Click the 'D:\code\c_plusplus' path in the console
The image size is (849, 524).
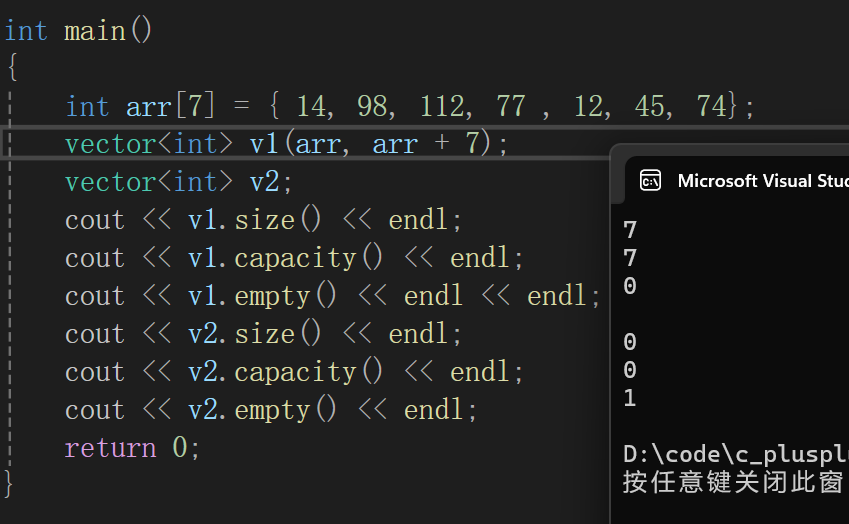click(736, 455)
